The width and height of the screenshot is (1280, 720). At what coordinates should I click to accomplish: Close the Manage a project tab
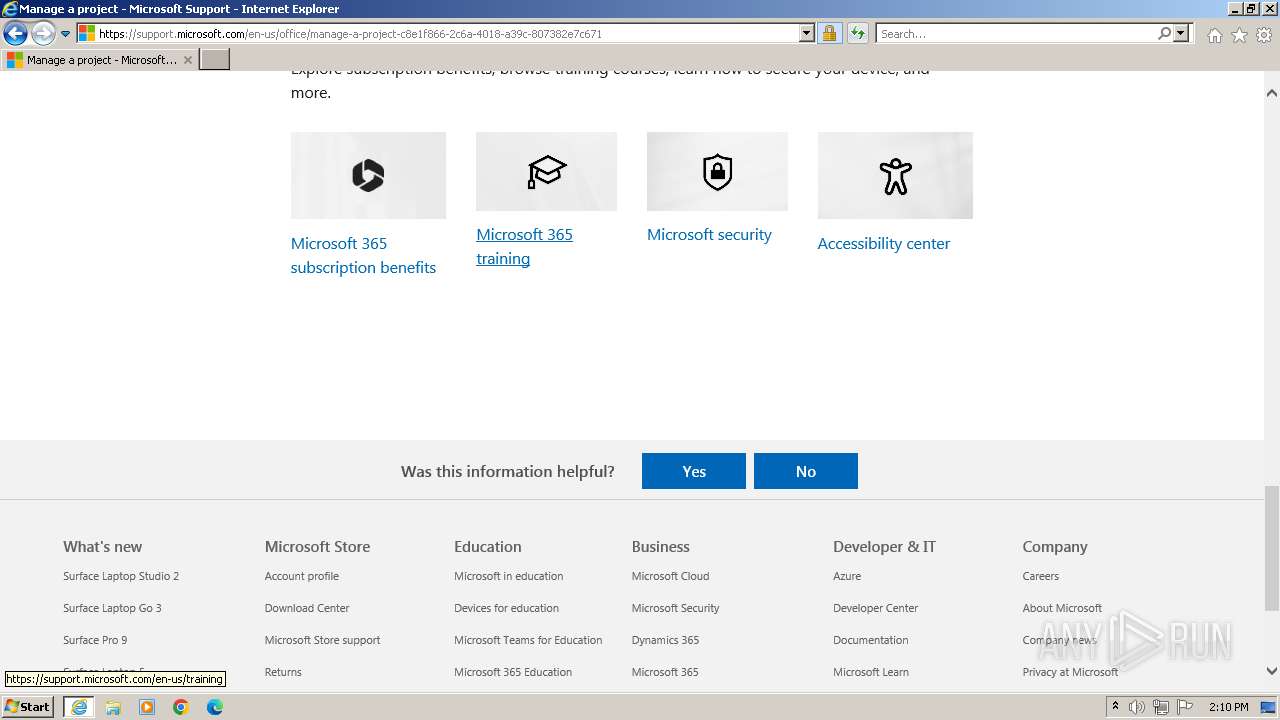[x=188, y=60]
